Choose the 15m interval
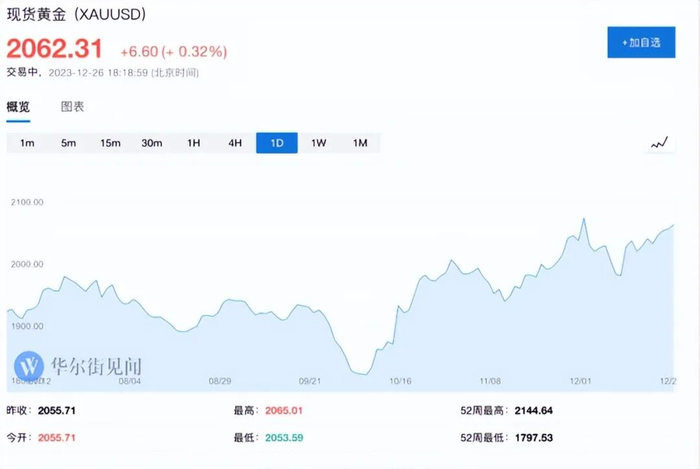This screenshot has width=700, height=469. [x=110, y=143]
